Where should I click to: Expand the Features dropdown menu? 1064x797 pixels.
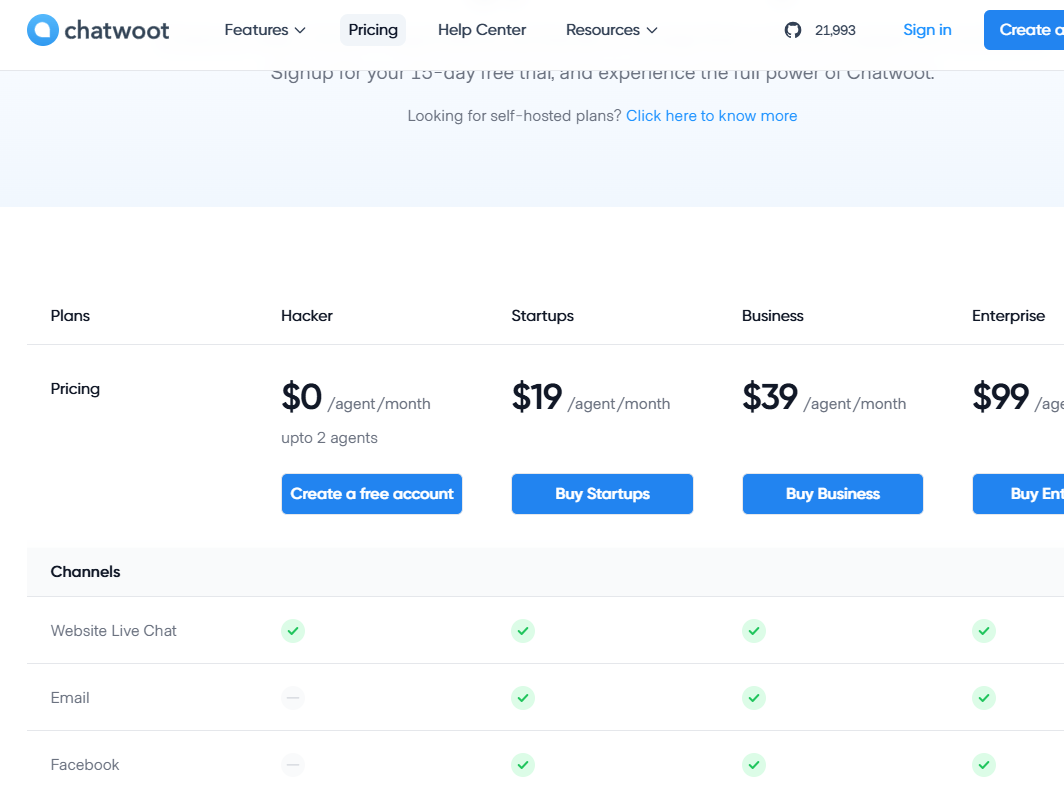[x=265, y=30]
